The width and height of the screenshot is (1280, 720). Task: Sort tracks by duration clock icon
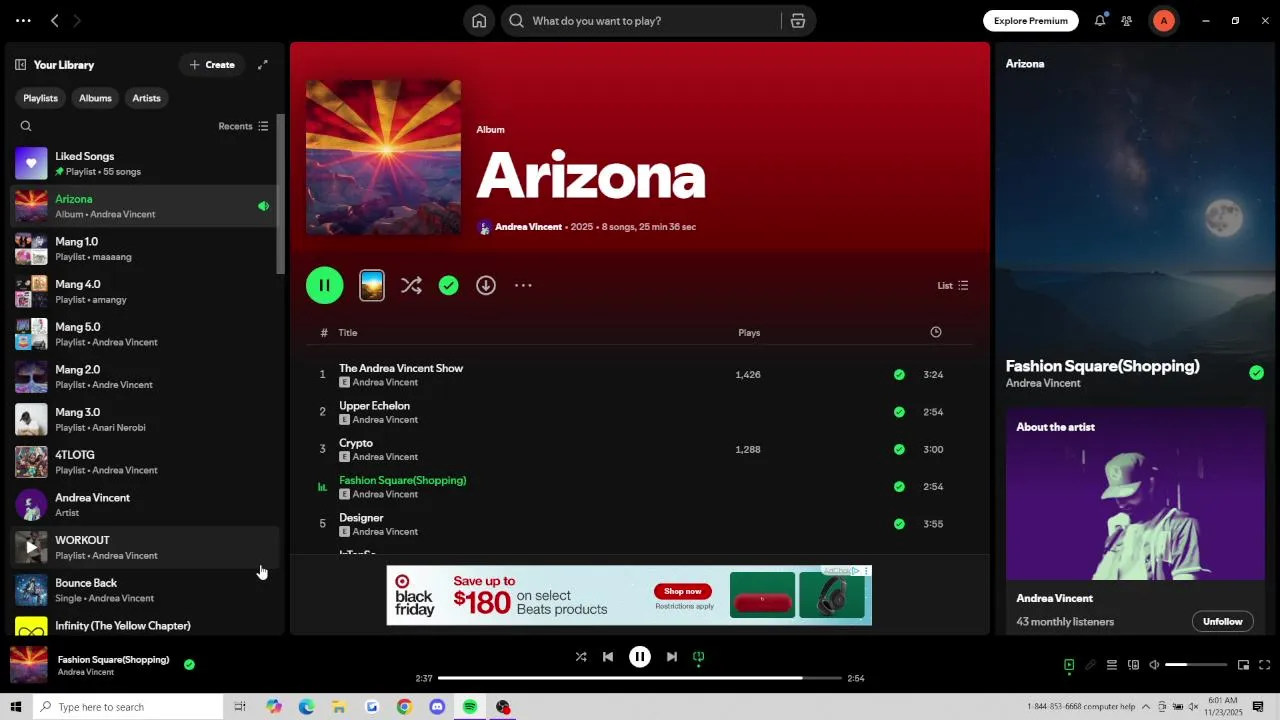(x=936, y=332)
